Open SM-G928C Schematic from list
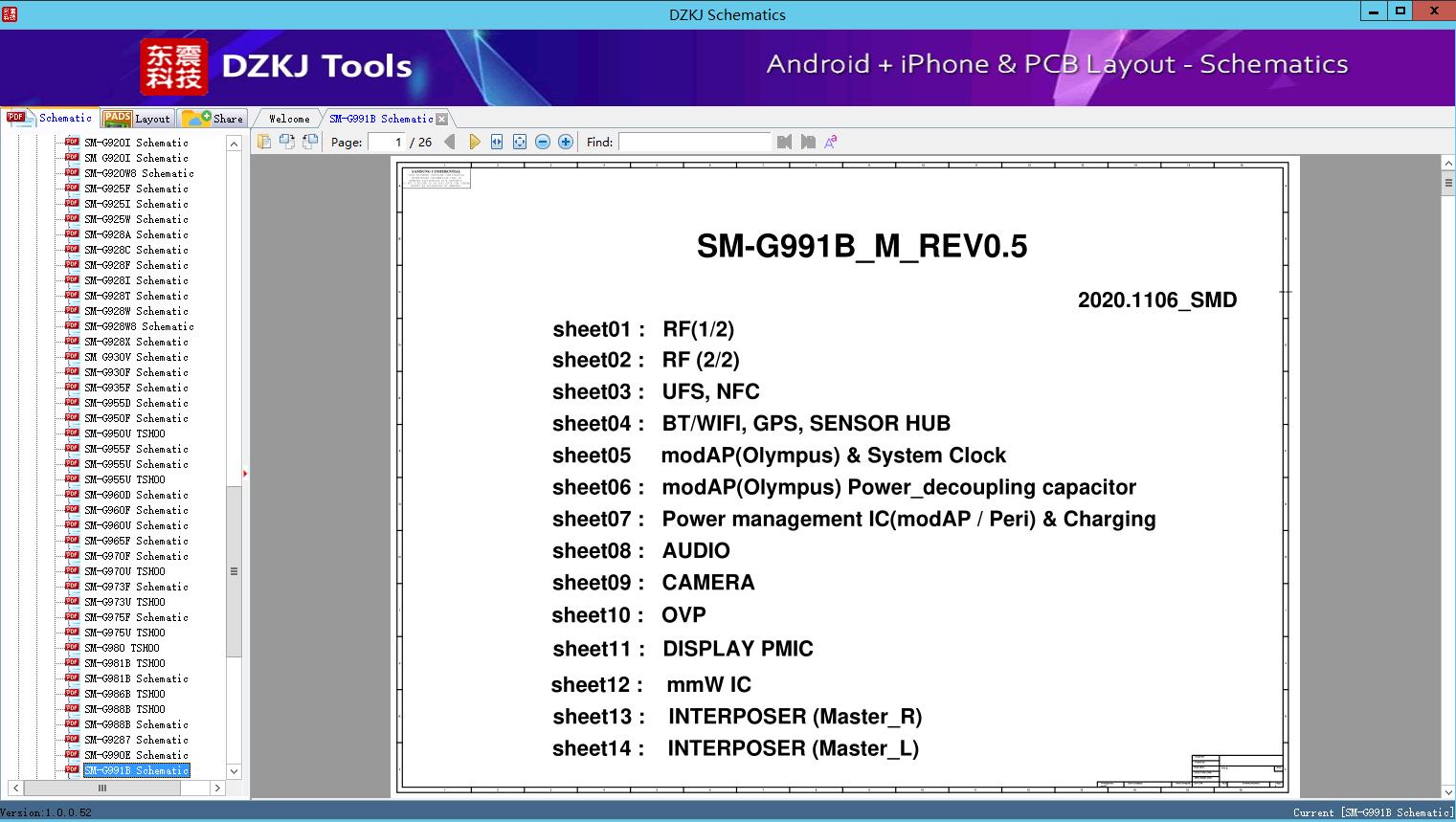 pyautogui.click(x=136, y=250)
